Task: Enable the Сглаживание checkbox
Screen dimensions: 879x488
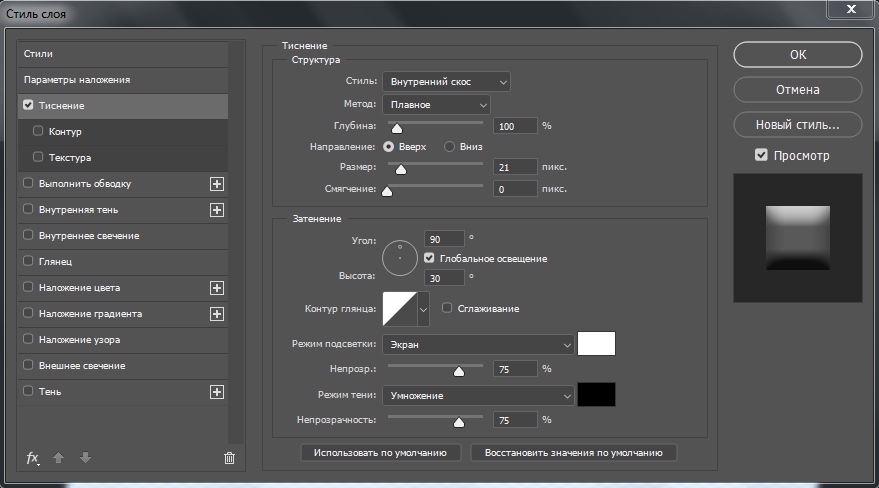Action: click(447, 308)
